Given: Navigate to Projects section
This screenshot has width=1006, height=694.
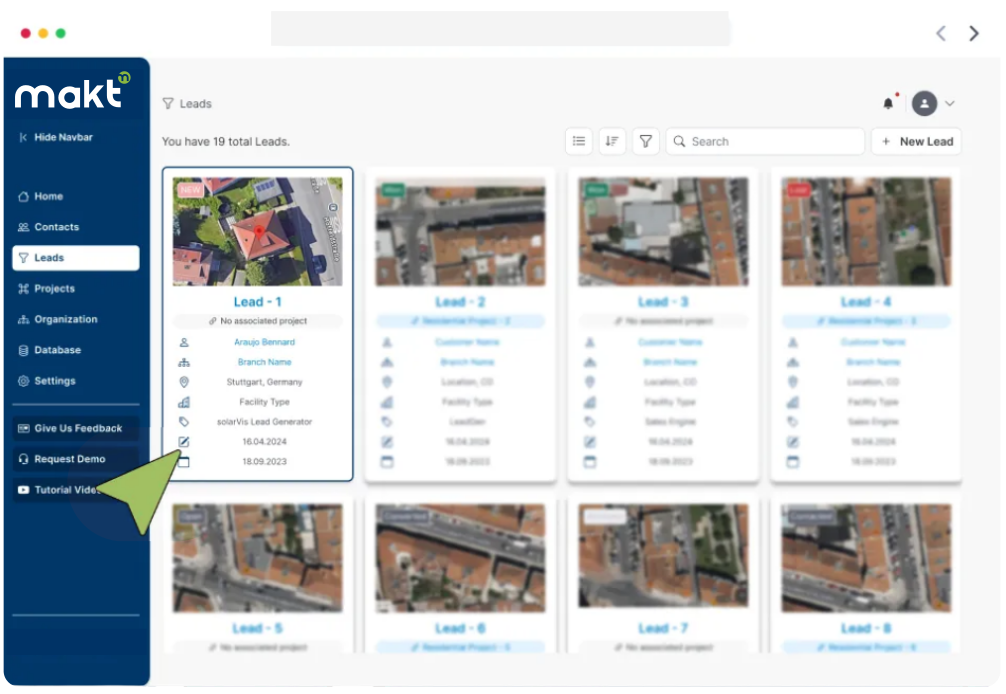Looking at the screenshot, I should [x=54, y=288].
